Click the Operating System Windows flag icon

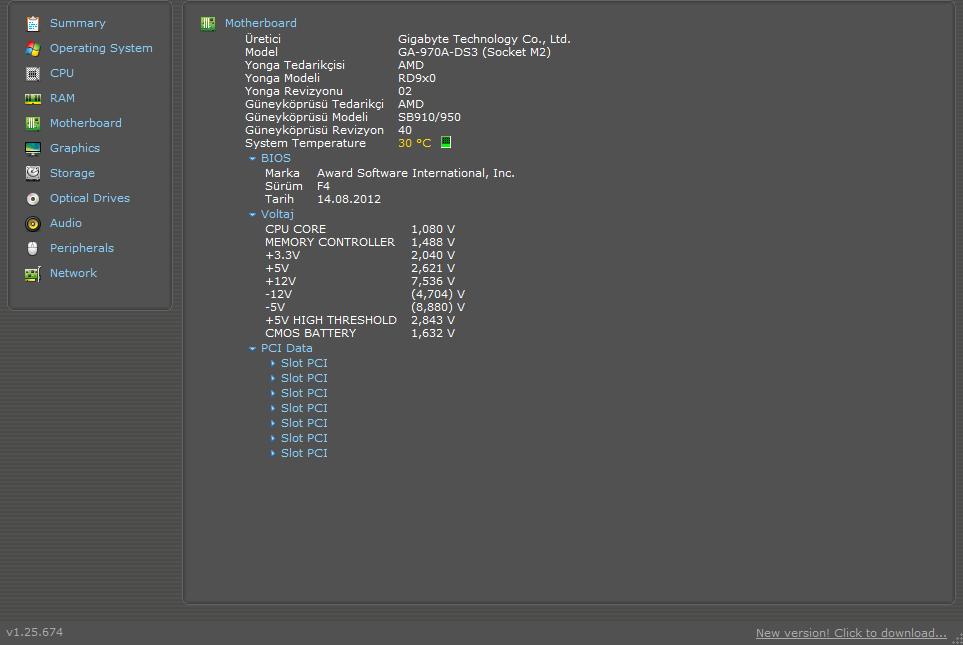pos(33,49)
